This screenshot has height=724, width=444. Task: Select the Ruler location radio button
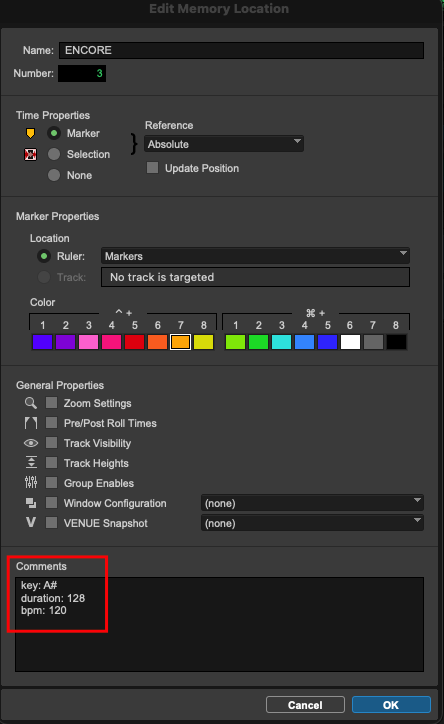pyautogui.click(x=44, y=256)
